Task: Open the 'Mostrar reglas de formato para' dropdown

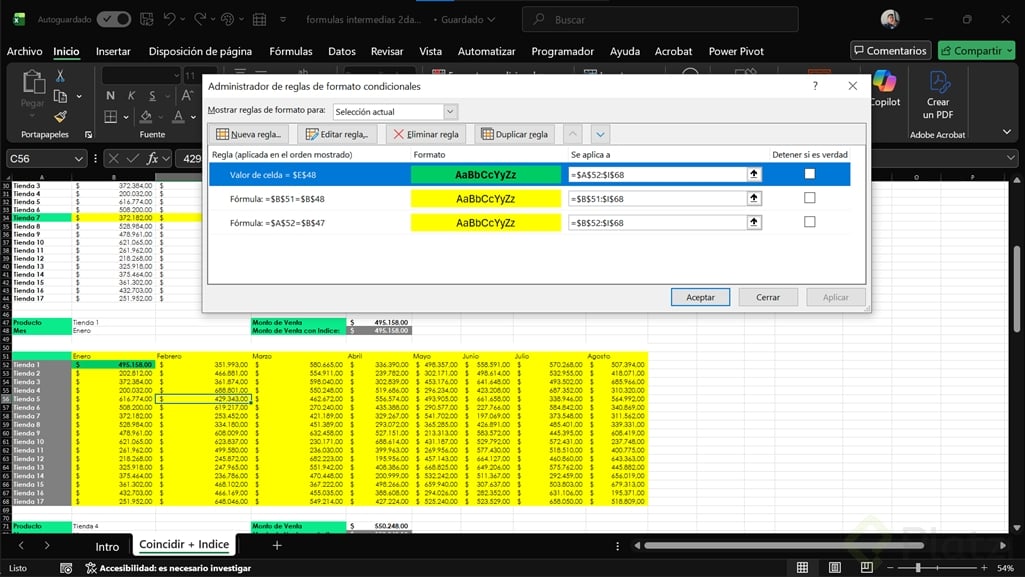Action: (450, 112)
